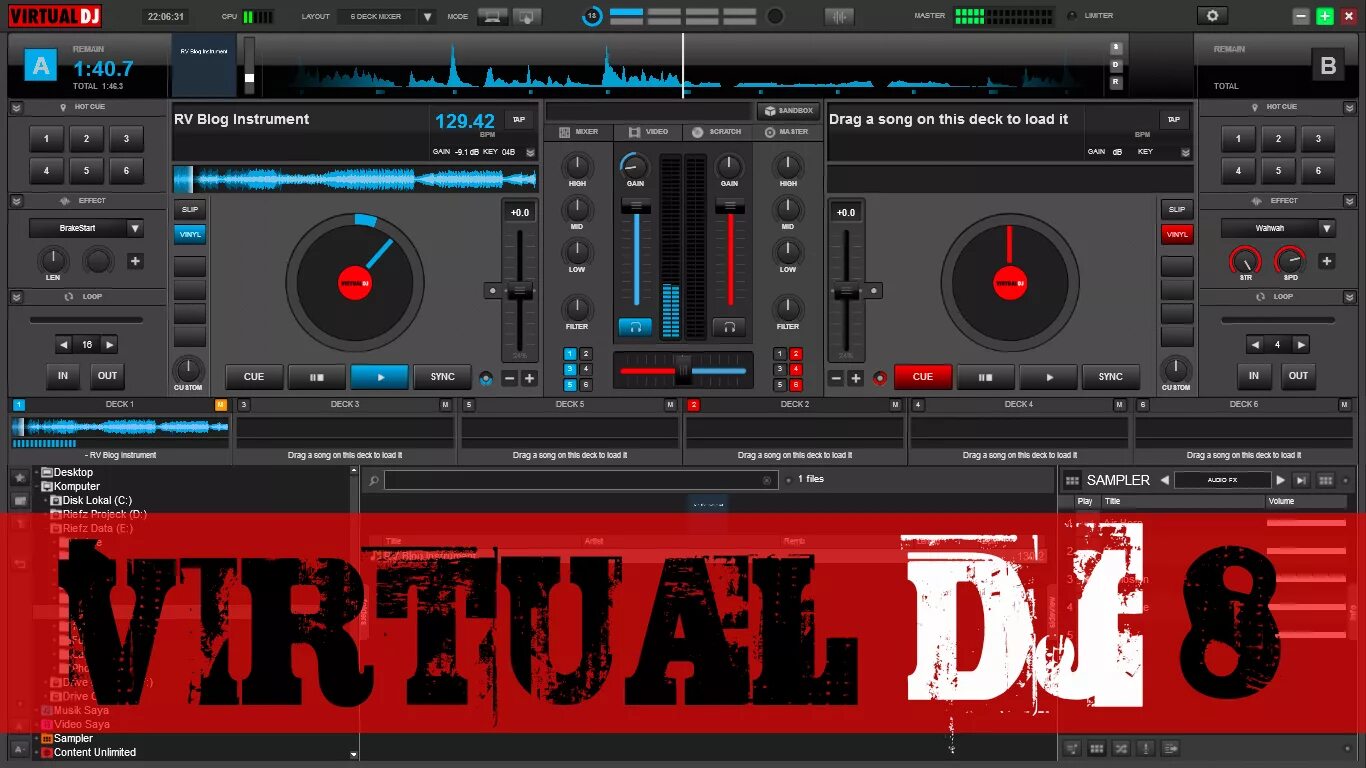Viewport: 1366px width, 768px height.
Task: Click deck B loop OUT button
Action: coord(1298,376)
